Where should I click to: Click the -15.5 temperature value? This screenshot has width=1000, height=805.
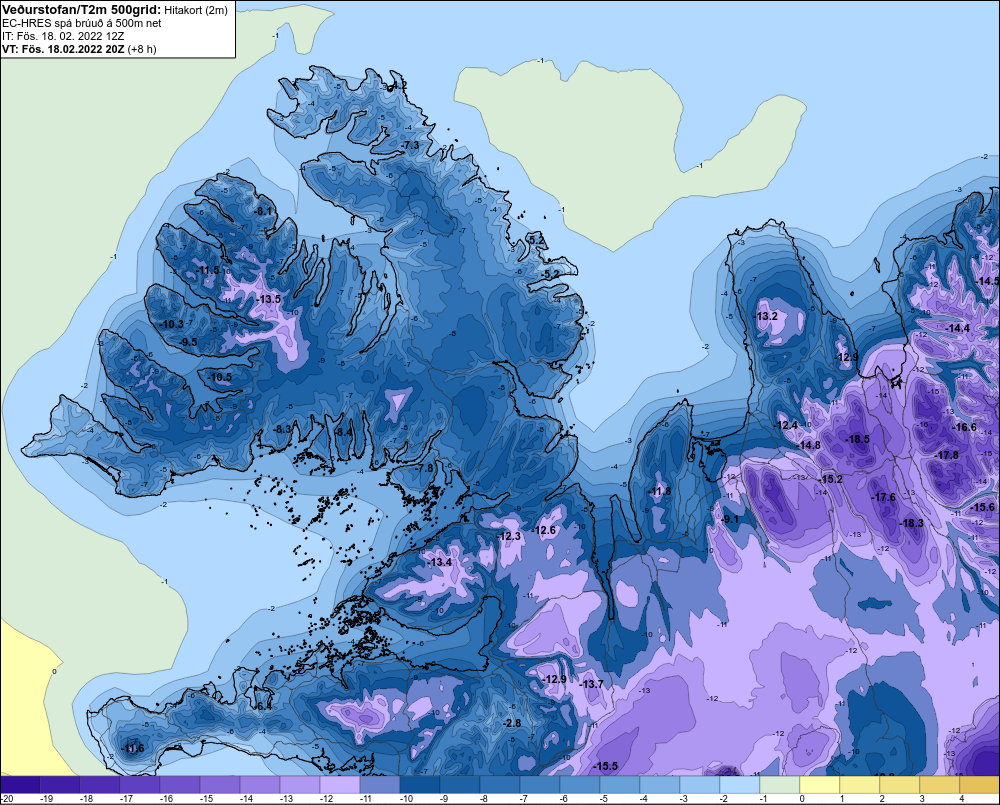pos(605,766)
